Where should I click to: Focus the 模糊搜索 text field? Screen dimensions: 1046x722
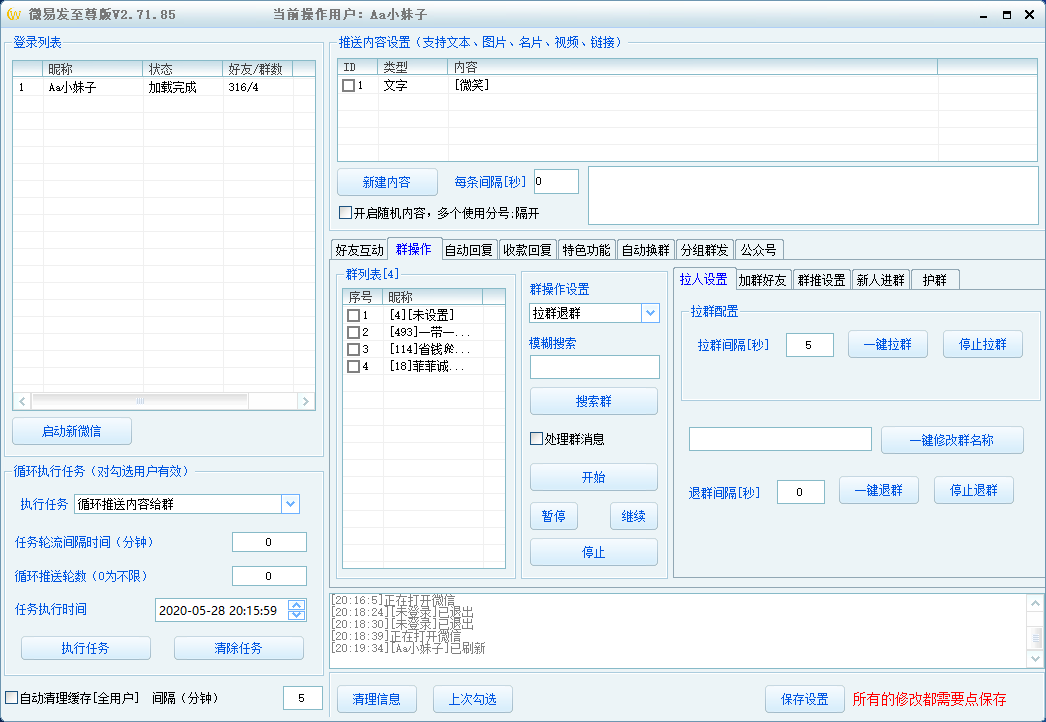[x=594, y=367]
